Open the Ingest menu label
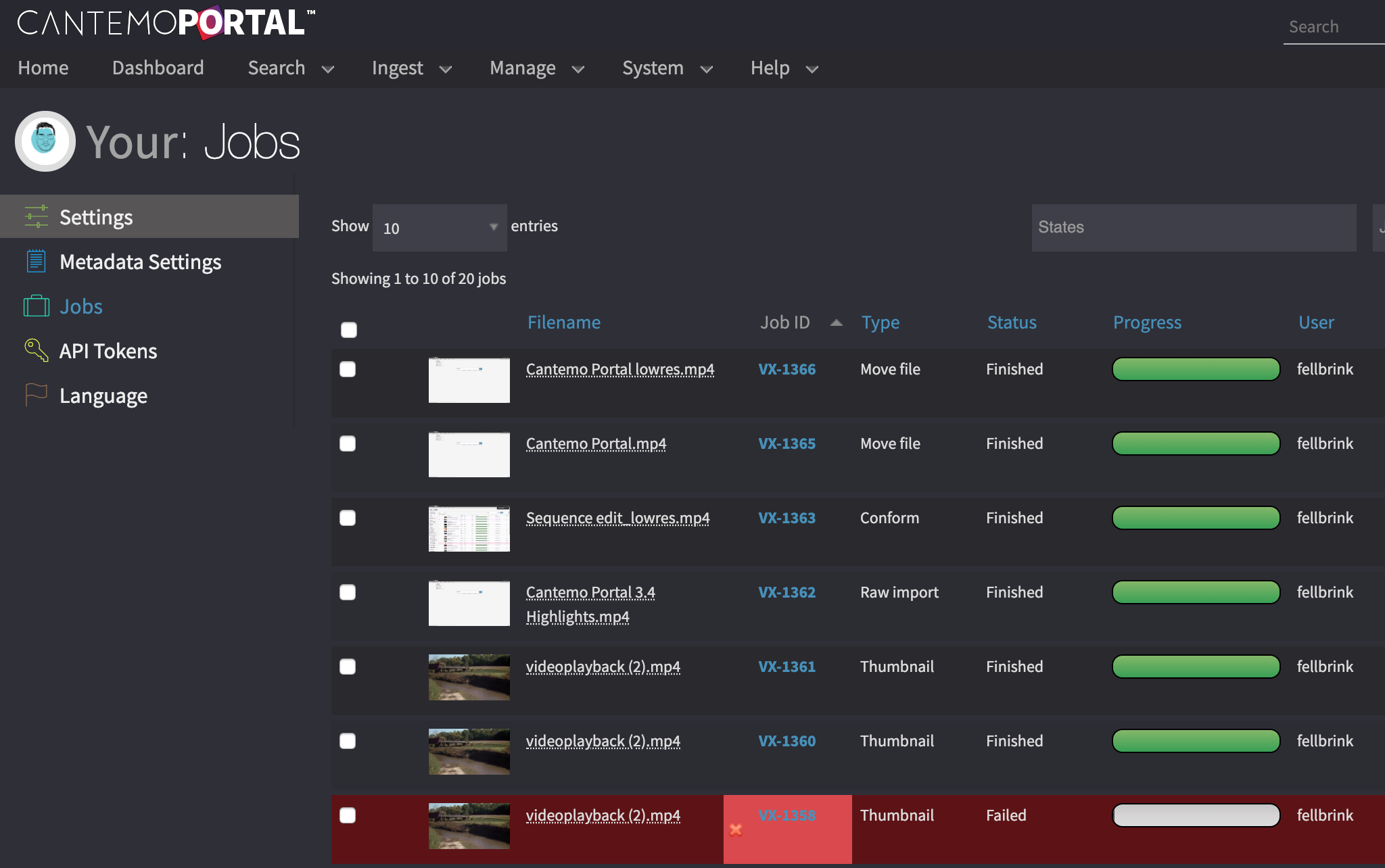This screenshot has width=1385, height=868. pos(398,68)
